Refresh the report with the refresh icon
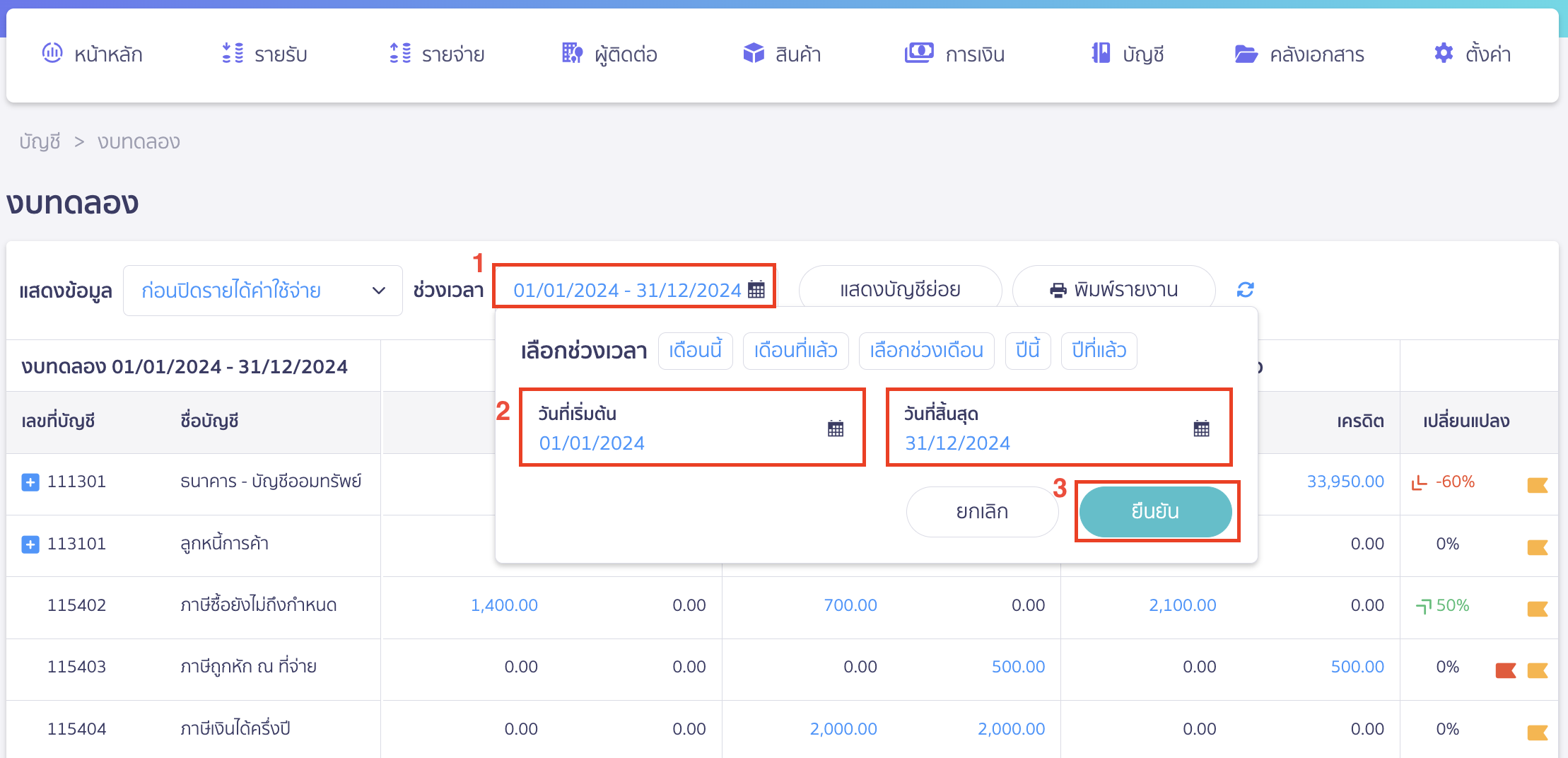The image size is (1568, 758). 1245,289
